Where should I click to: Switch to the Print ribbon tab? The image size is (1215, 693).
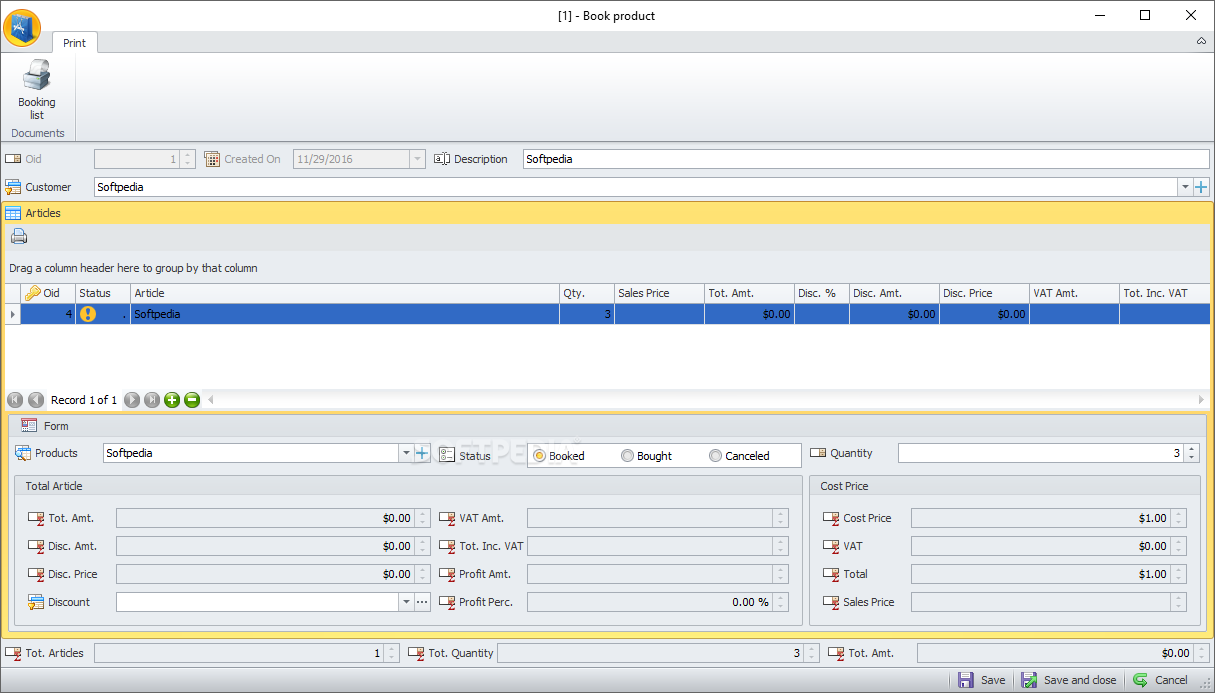74,43
